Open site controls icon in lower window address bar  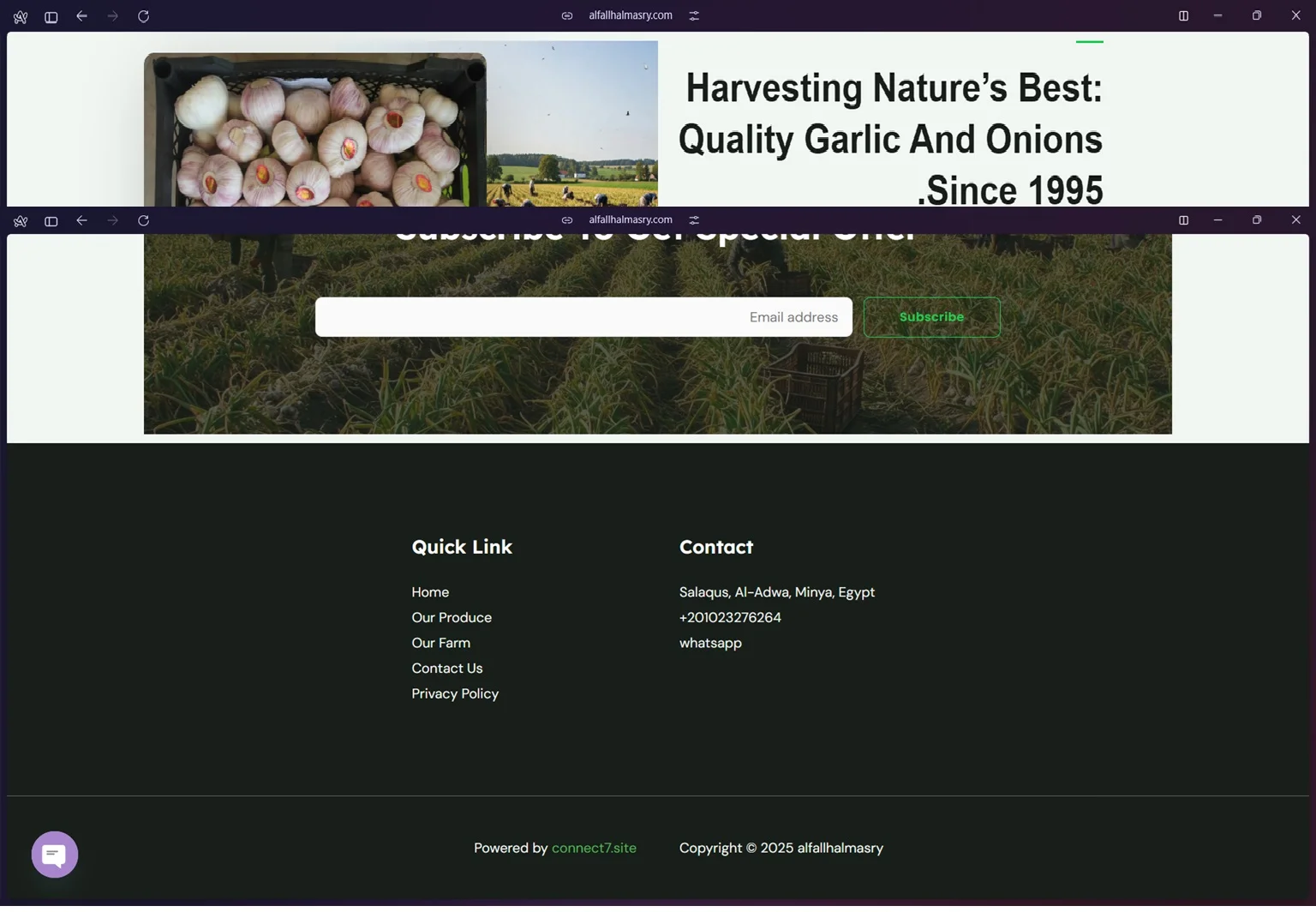[x=694, y=220]
